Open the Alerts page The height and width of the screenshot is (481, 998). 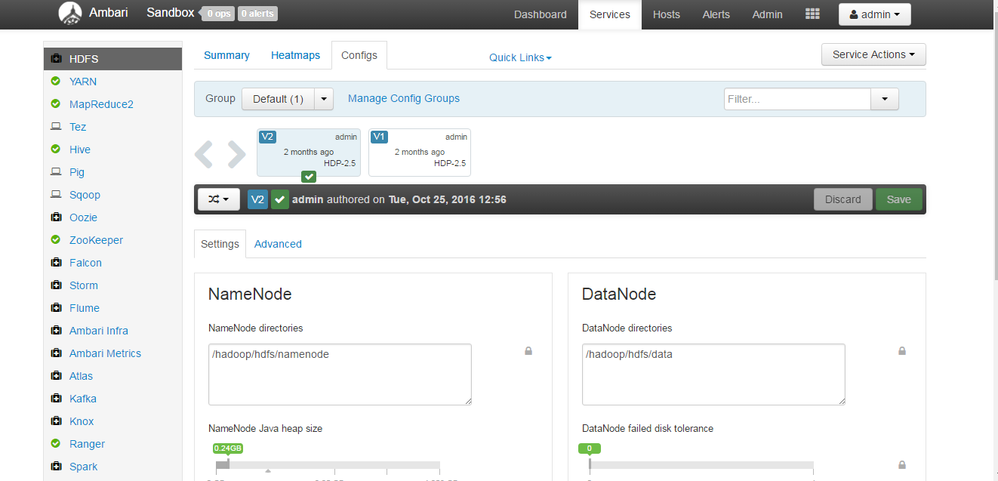pos(716,15)
